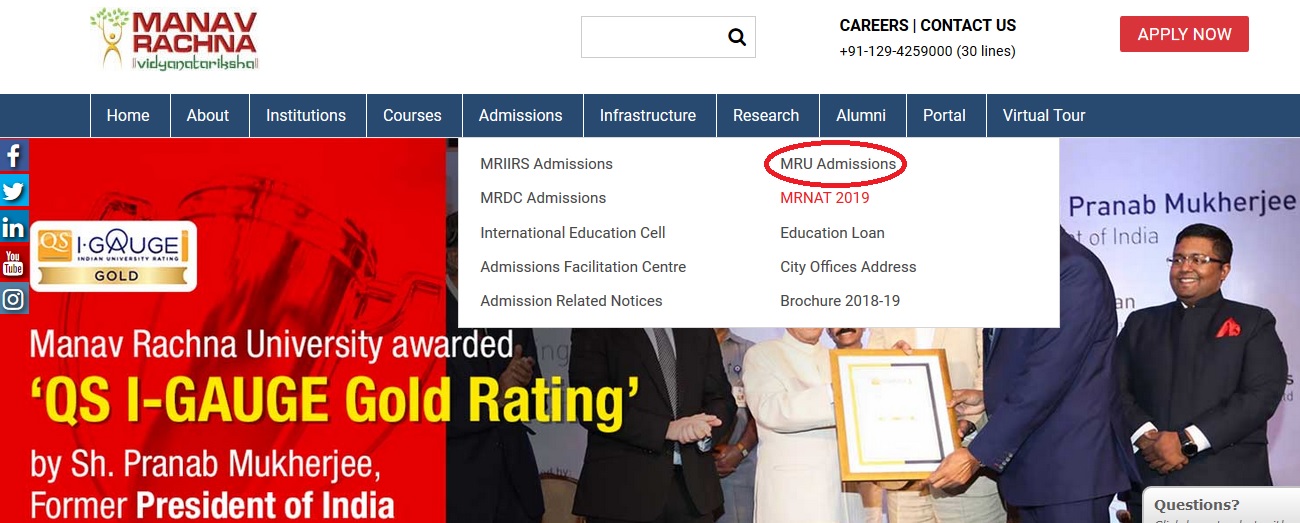The height and width of the screenshot is (523, 1300).
Task: Expand the Courses navigation menu
Action: coord(412,116)
